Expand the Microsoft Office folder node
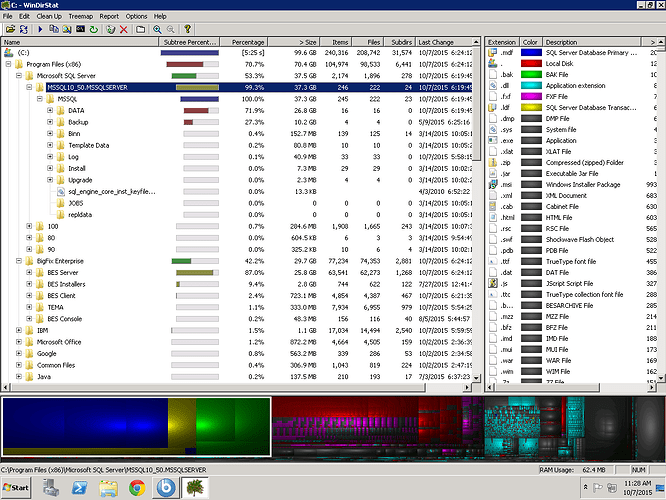 coord(19,342)
